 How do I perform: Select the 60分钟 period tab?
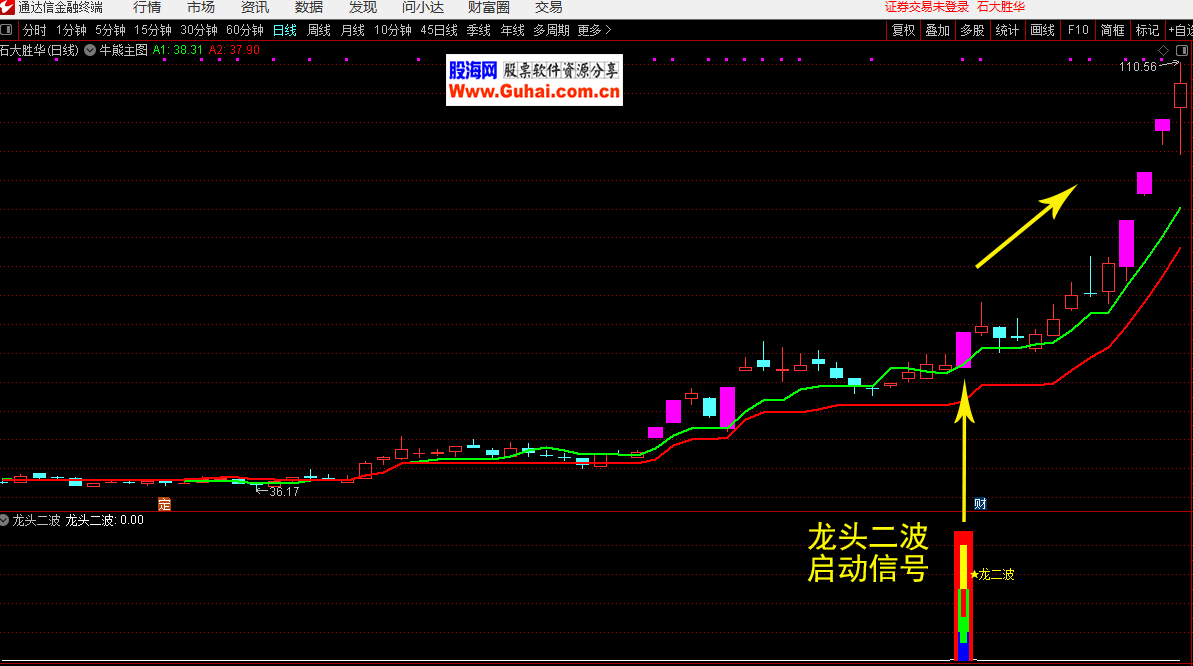pyautogui.click(x=245, y=30)
